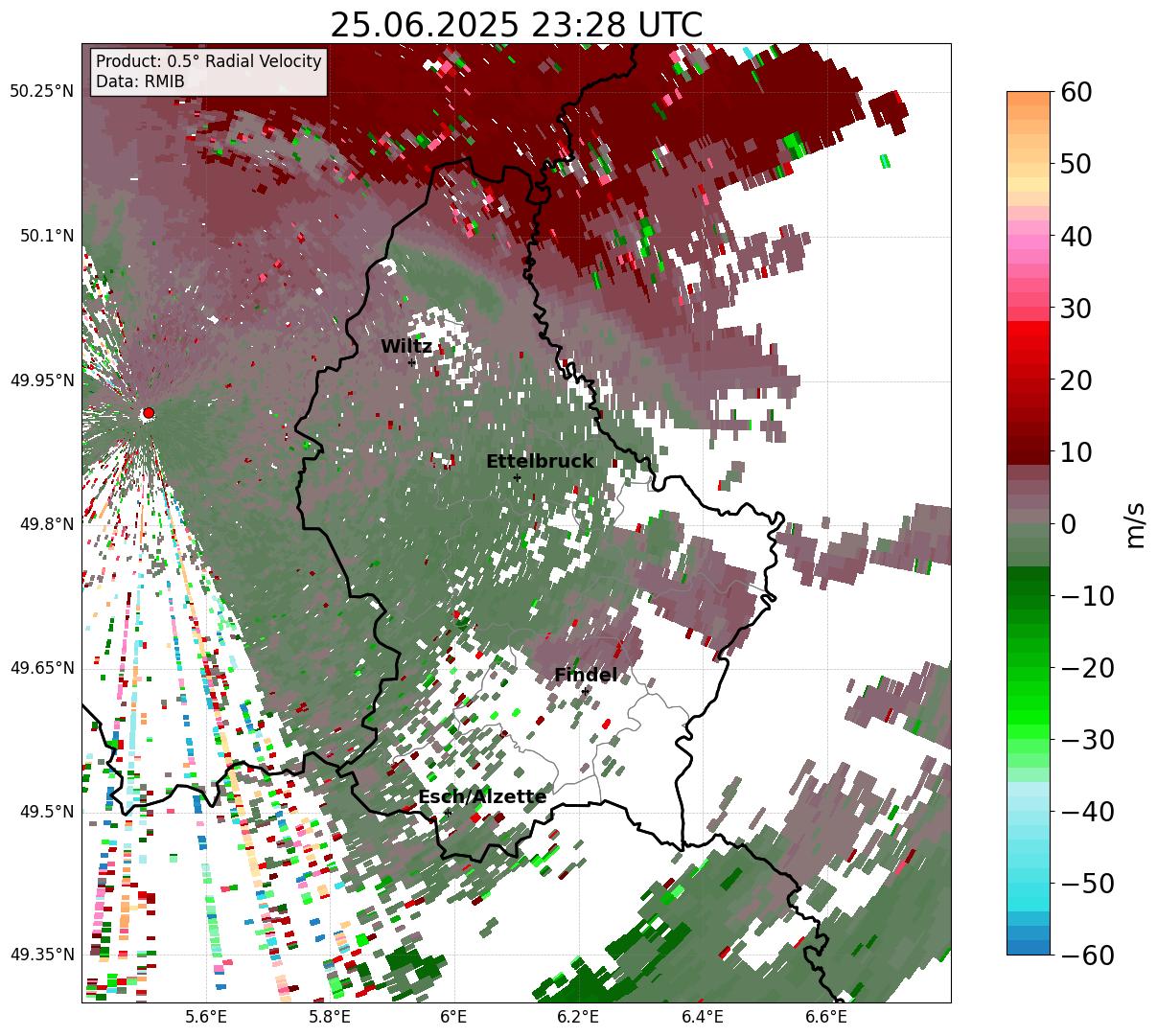
Task: Click the 49.65°N latitude tick label
Action: tap(41, 668)
